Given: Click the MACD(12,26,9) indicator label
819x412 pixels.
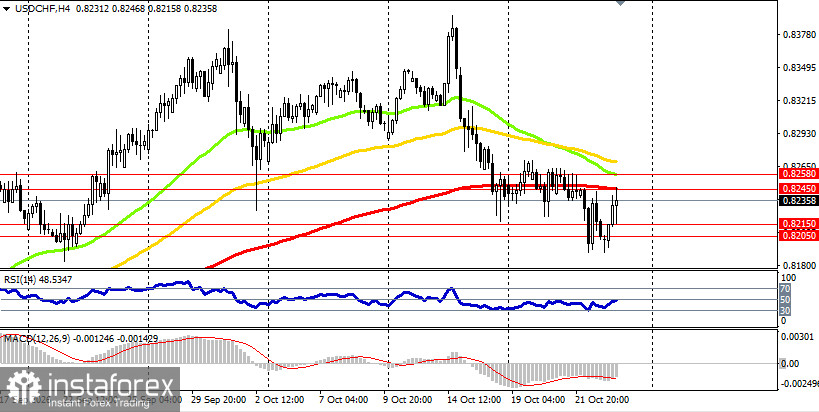Looking at the screenshot, I should pos(81,339).
